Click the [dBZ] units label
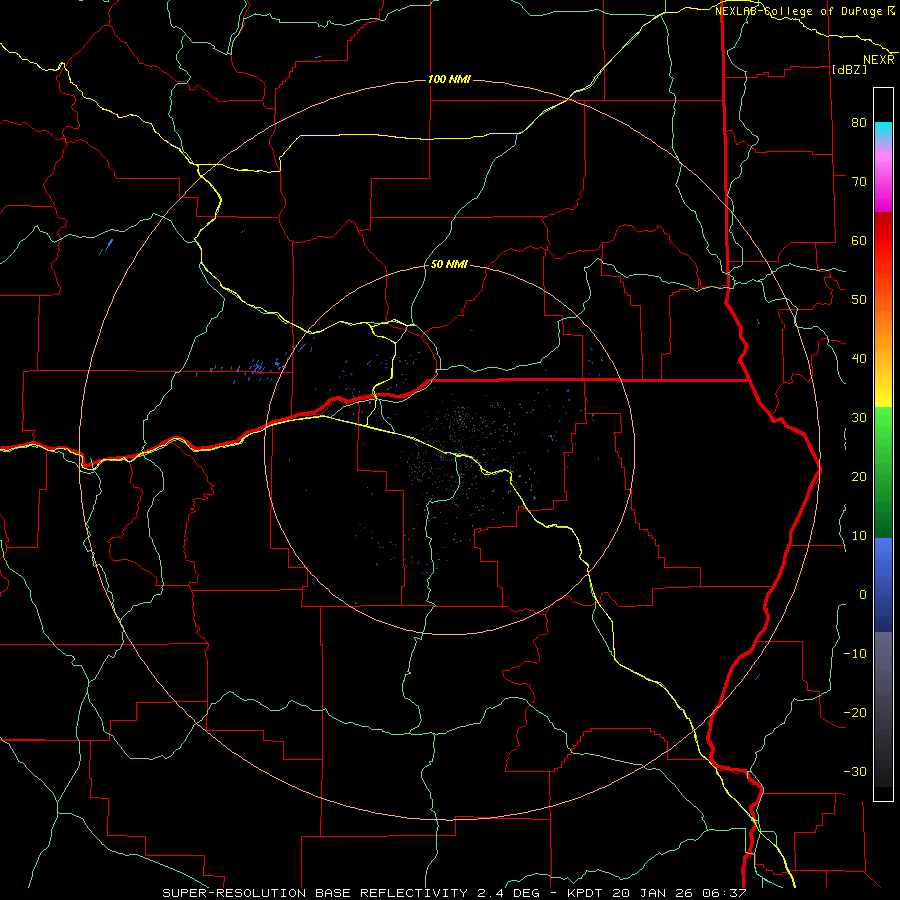The width and height of the screenshot is (900, 900). point(849,69)
